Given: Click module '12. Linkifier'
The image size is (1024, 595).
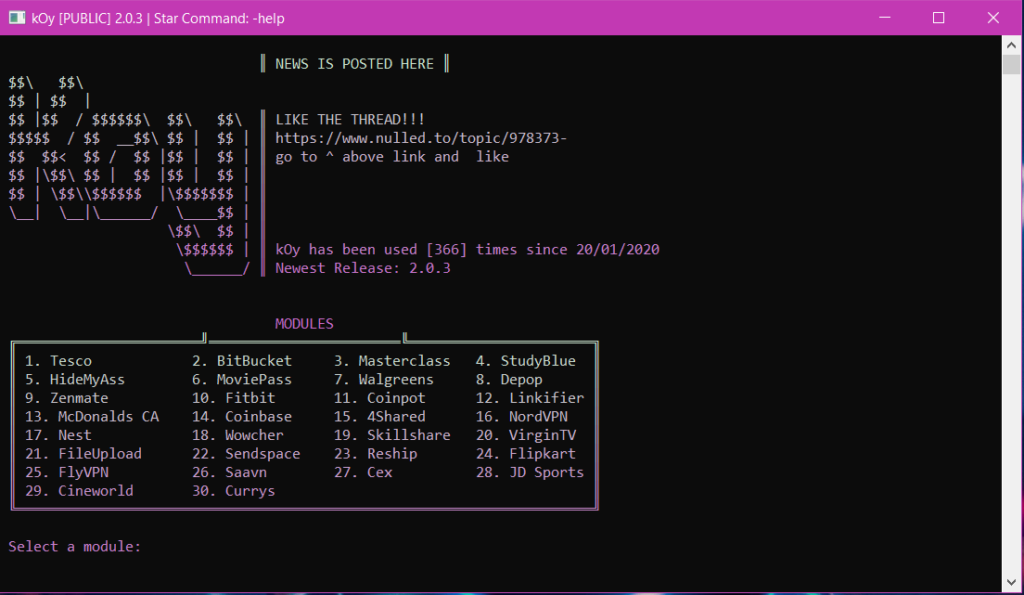Looking at the screenshot, I should [530, 398].
